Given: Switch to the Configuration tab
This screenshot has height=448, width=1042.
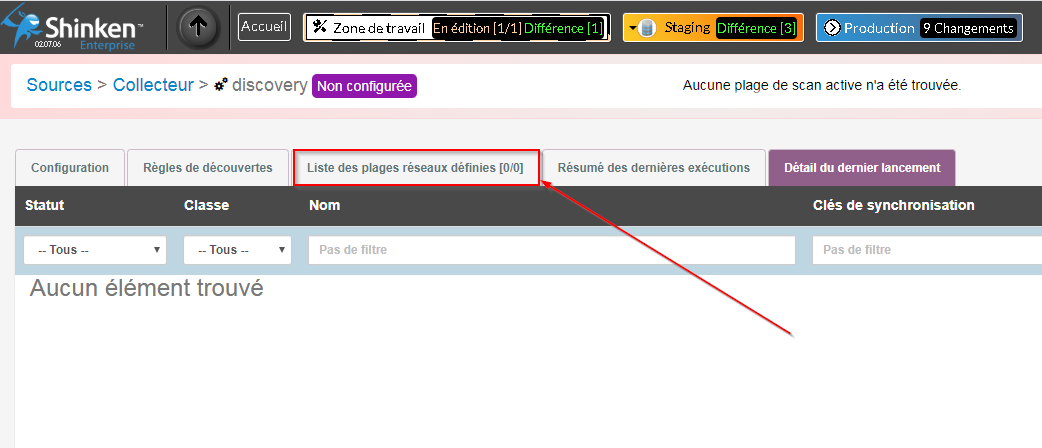Looking at the screenshot, I should coord(70,168).
